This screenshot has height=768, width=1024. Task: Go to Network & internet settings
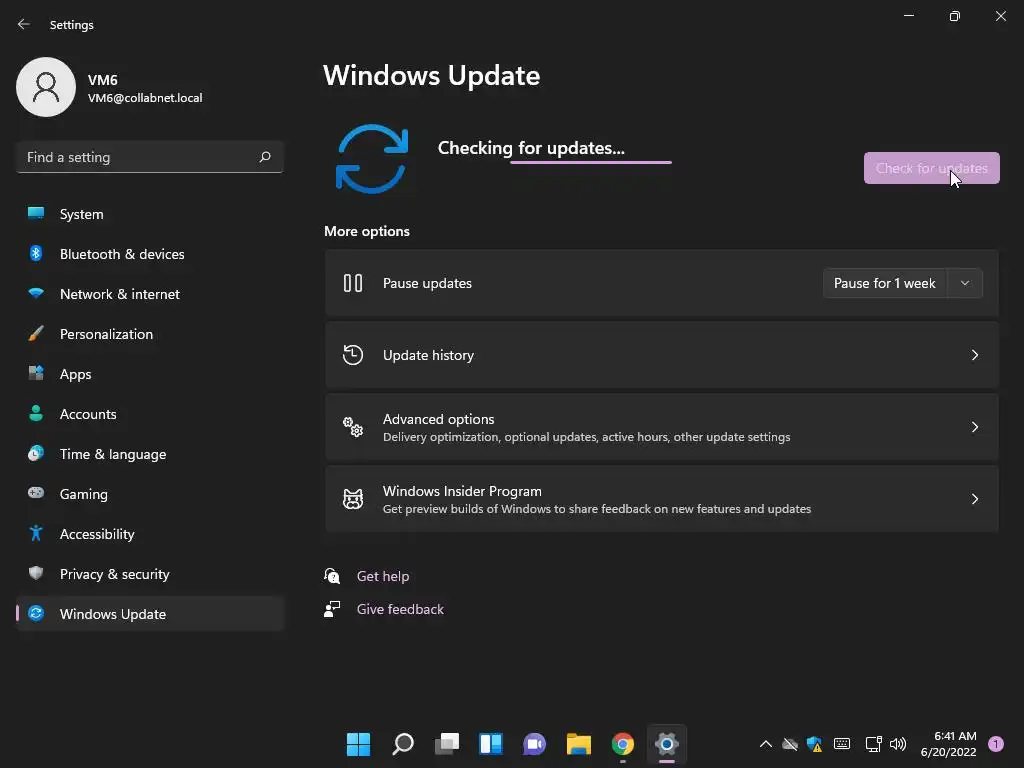[x=150, y=293]
